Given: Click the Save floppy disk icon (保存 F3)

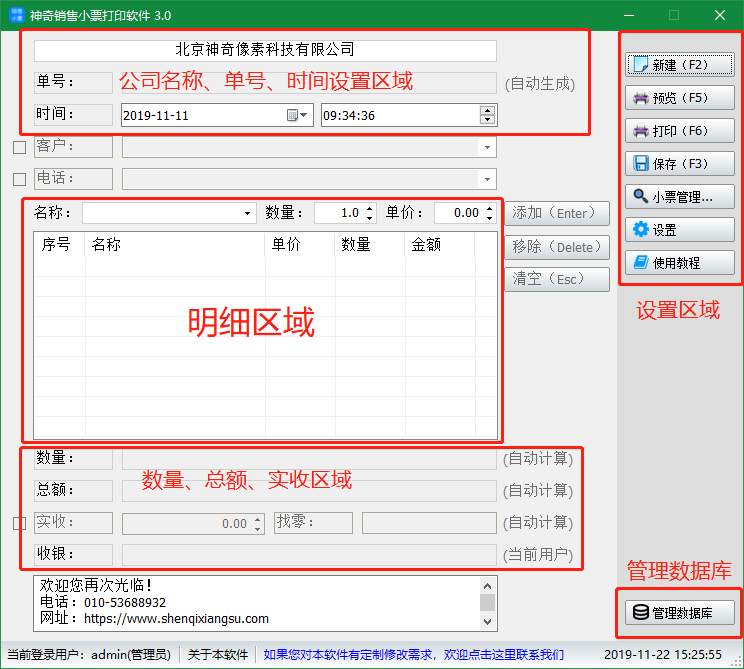Looking at the screenshot, I should pyautogui.click(x=641, y=164).
